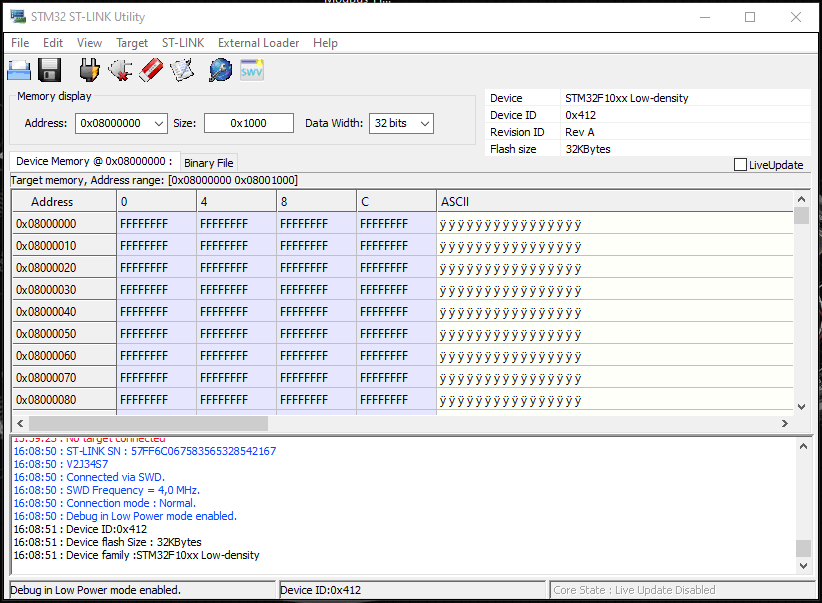Click column header 4 in memory grid

[236, 201]
